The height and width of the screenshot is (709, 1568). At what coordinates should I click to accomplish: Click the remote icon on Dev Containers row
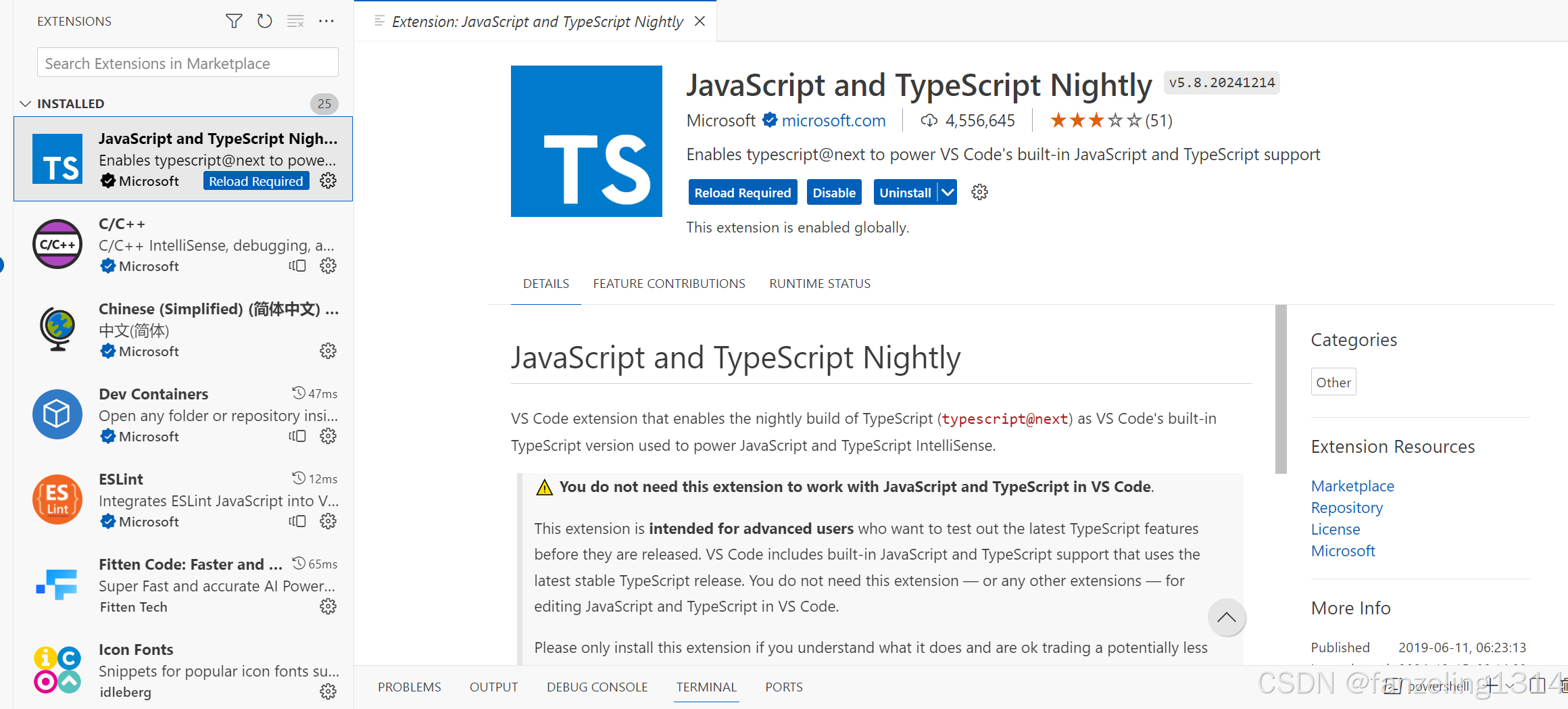(297, 437)
